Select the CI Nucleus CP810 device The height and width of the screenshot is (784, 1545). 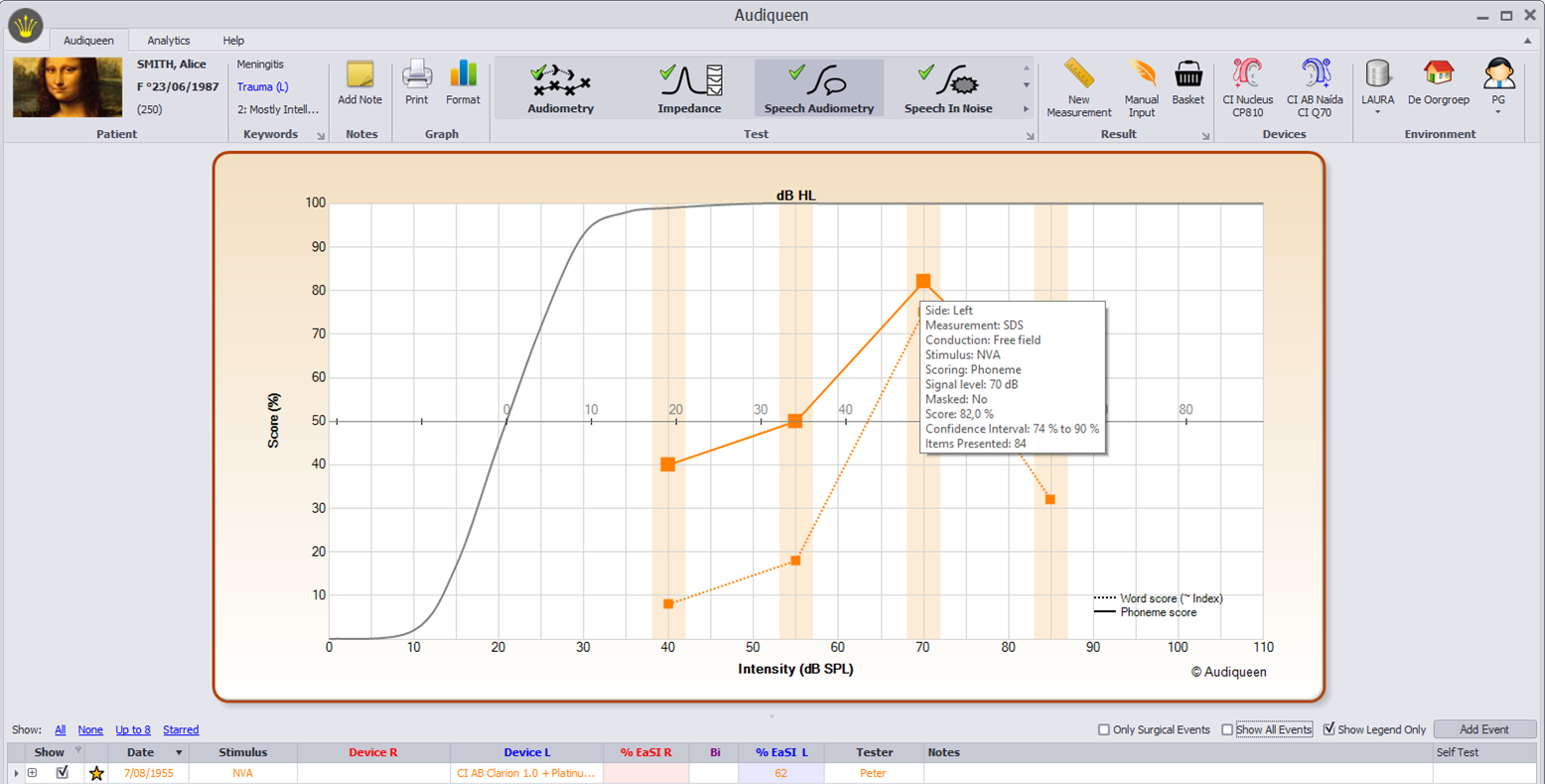[x=1247, y=87]
